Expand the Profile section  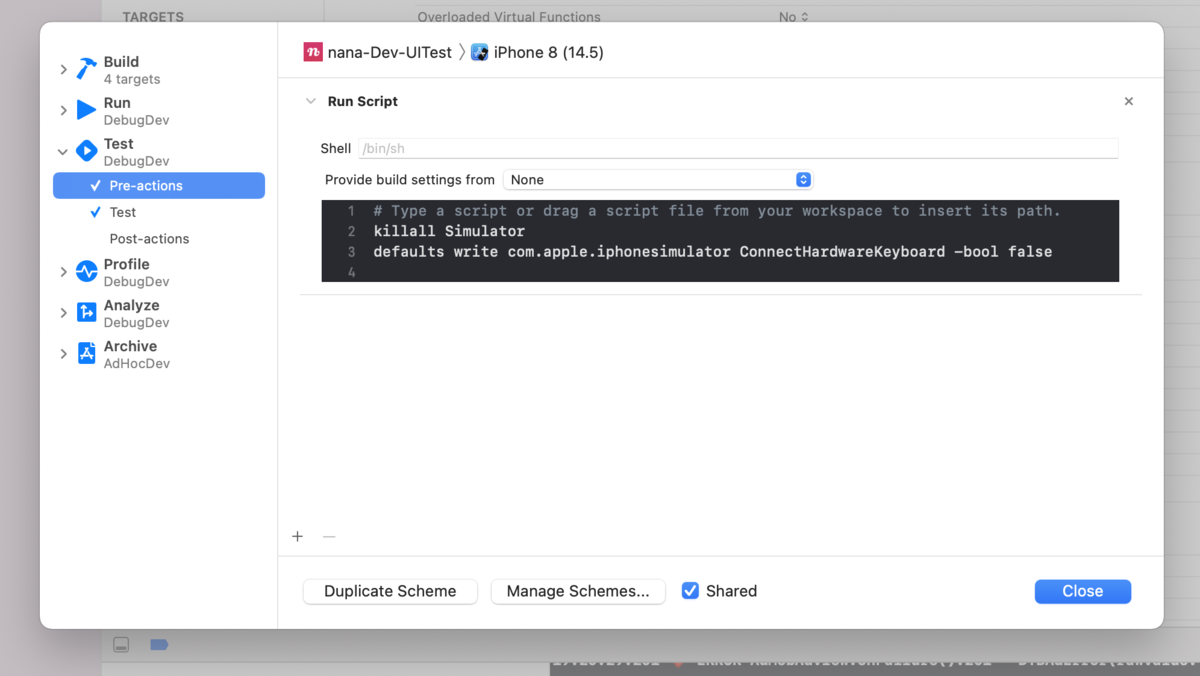tap(63, 272)
